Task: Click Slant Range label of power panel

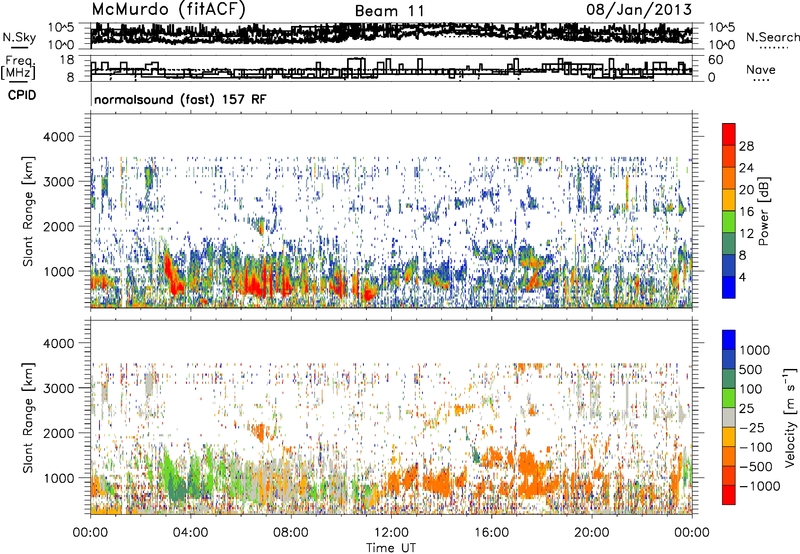Action: coord(28,211)
